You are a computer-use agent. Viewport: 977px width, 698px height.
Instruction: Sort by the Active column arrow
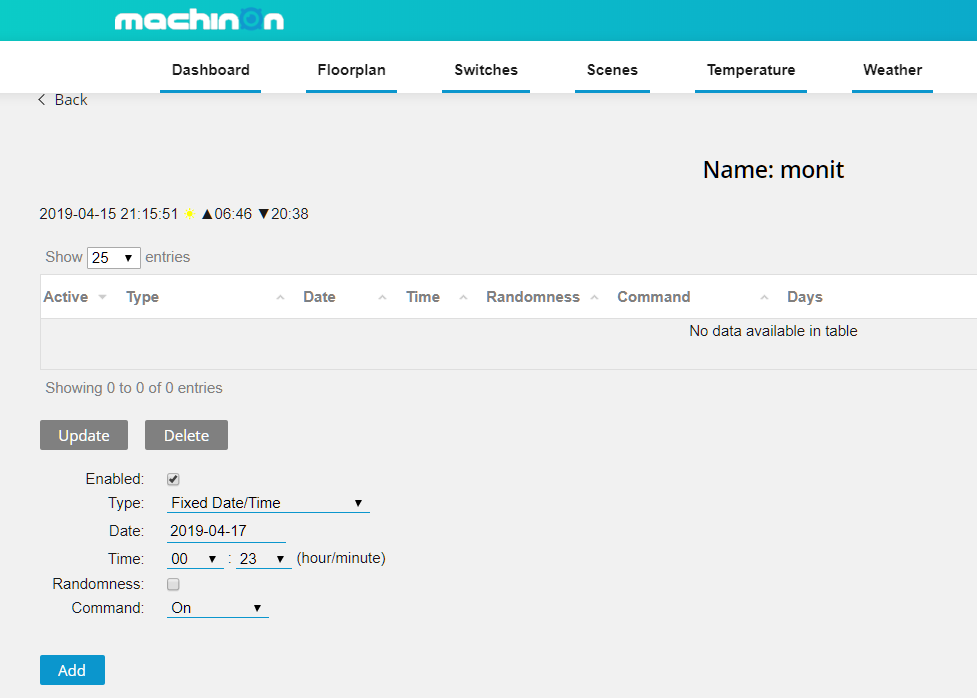click(x=102, y=298)
